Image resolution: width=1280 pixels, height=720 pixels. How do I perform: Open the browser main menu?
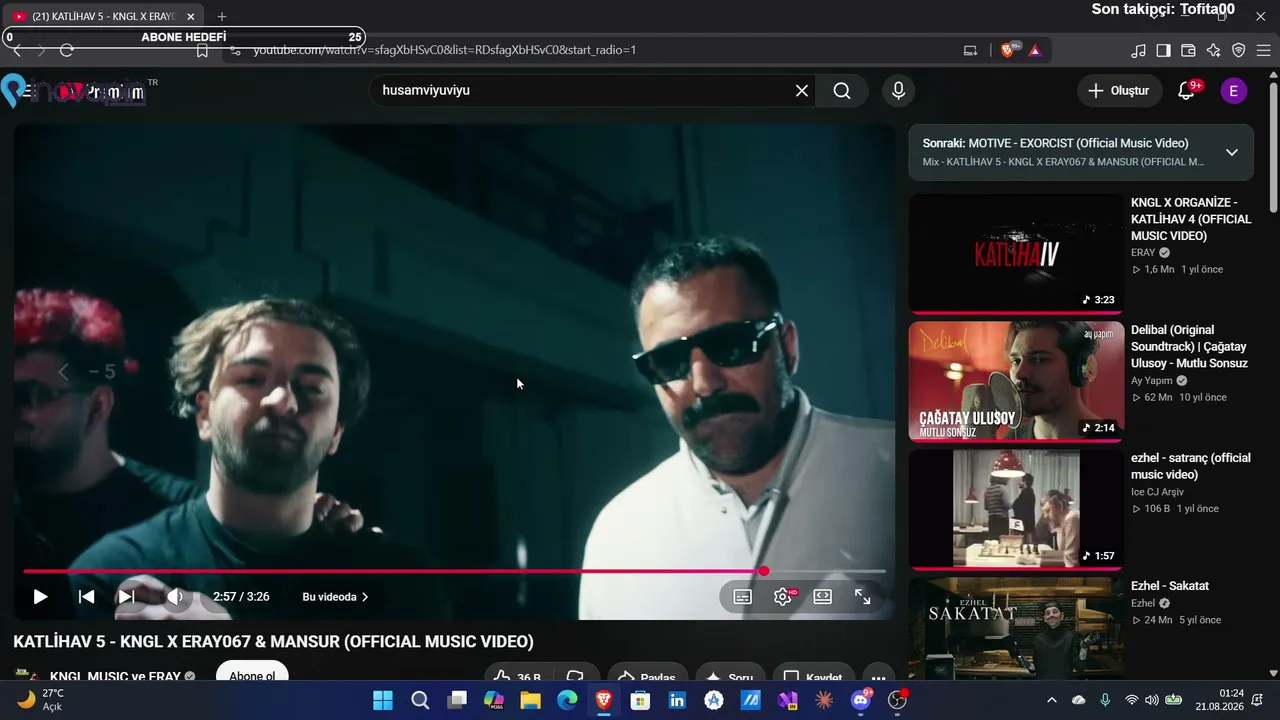tap(1263, 50)
